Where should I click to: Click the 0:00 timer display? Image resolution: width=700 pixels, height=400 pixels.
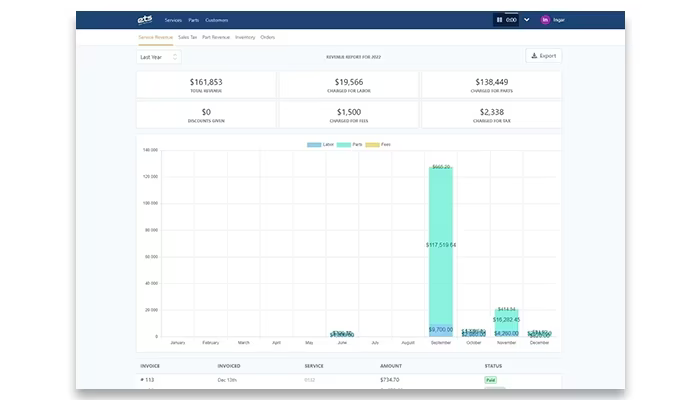(511, 20)
